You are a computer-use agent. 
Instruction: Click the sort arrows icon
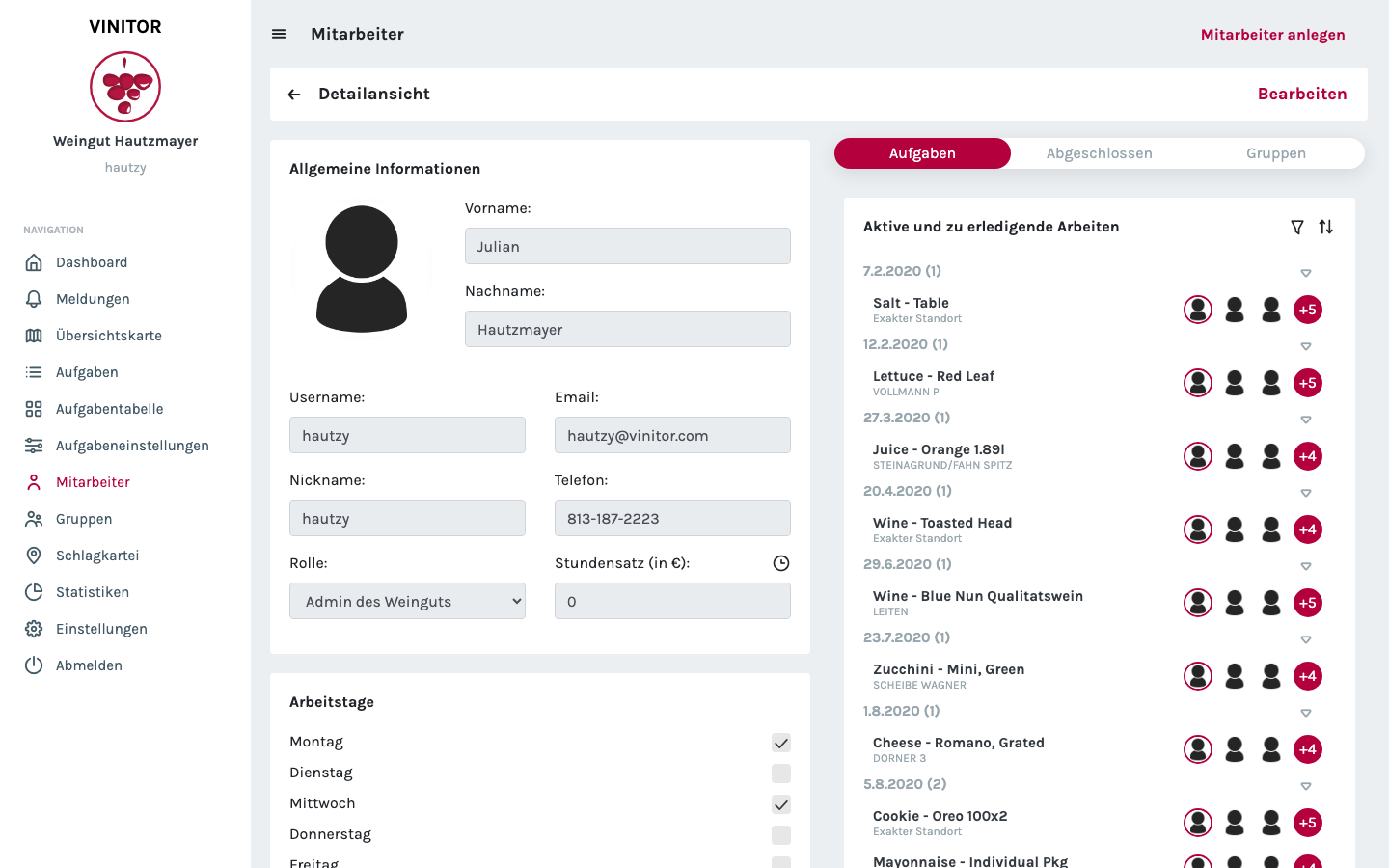1326,227
